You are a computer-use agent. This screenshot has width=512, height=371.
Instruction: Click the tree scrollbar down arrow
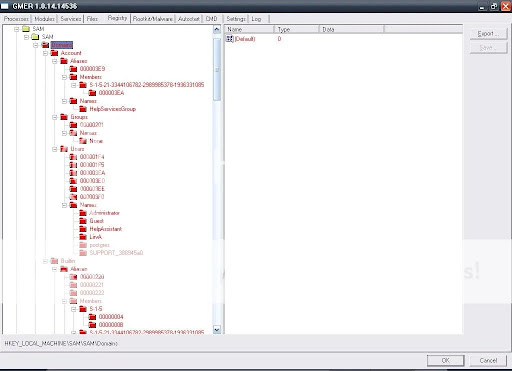click(217, 330)
